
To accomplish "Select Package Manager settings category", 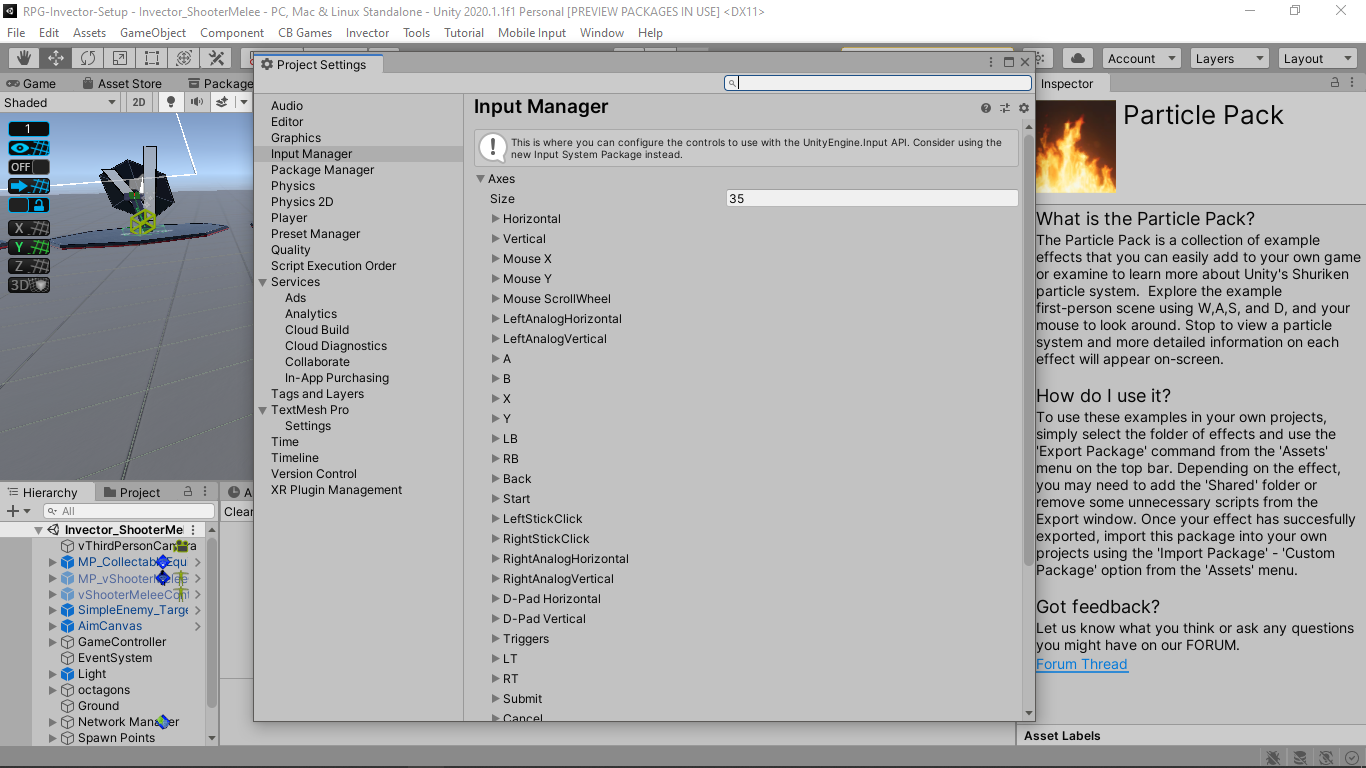I will [322, 170].
